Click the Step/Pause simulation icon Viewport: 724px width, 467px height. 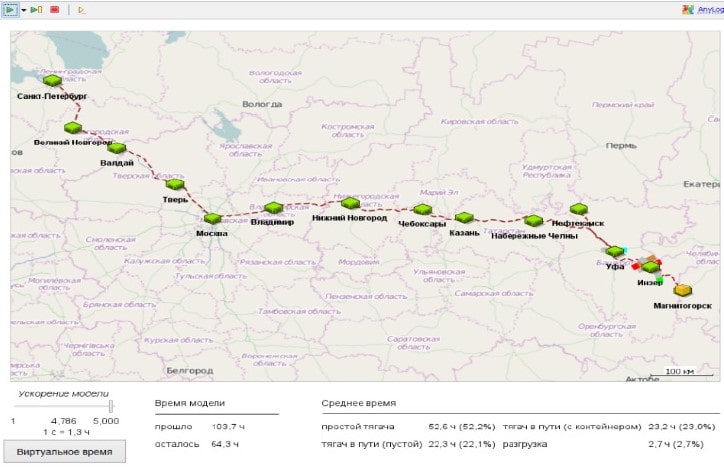click(37, 9)
